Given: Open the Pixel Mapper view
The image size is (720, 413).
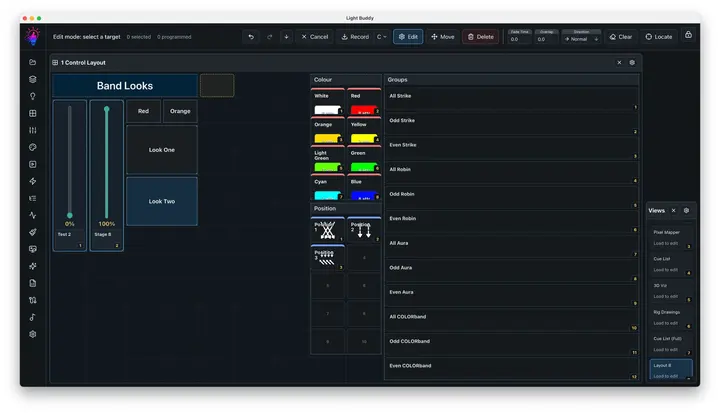Looking at the screenshot, I should (x=671, y=238).
